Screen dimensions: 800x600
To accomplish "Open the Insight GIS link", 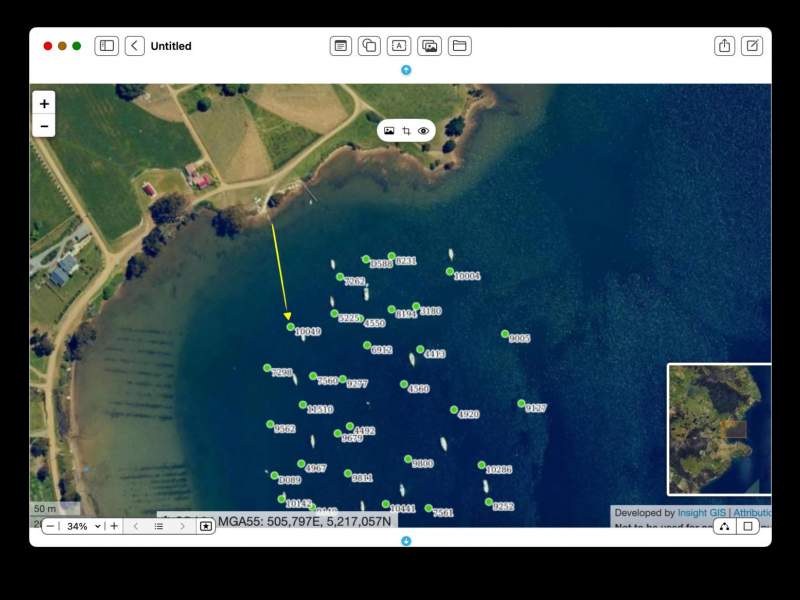I will tap(701, 513).
